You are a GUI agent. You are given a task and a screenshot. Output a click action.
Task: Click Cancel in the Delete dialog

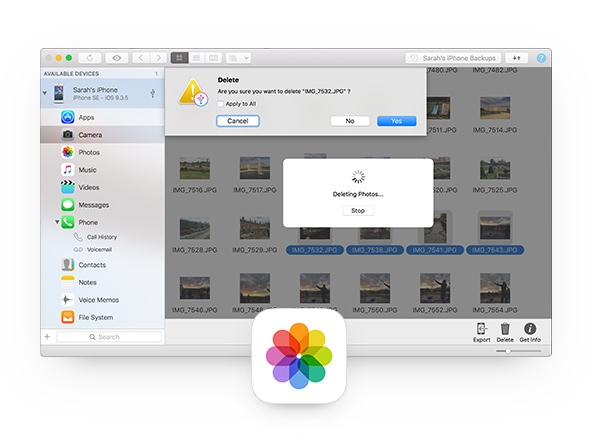click(238, 121)
